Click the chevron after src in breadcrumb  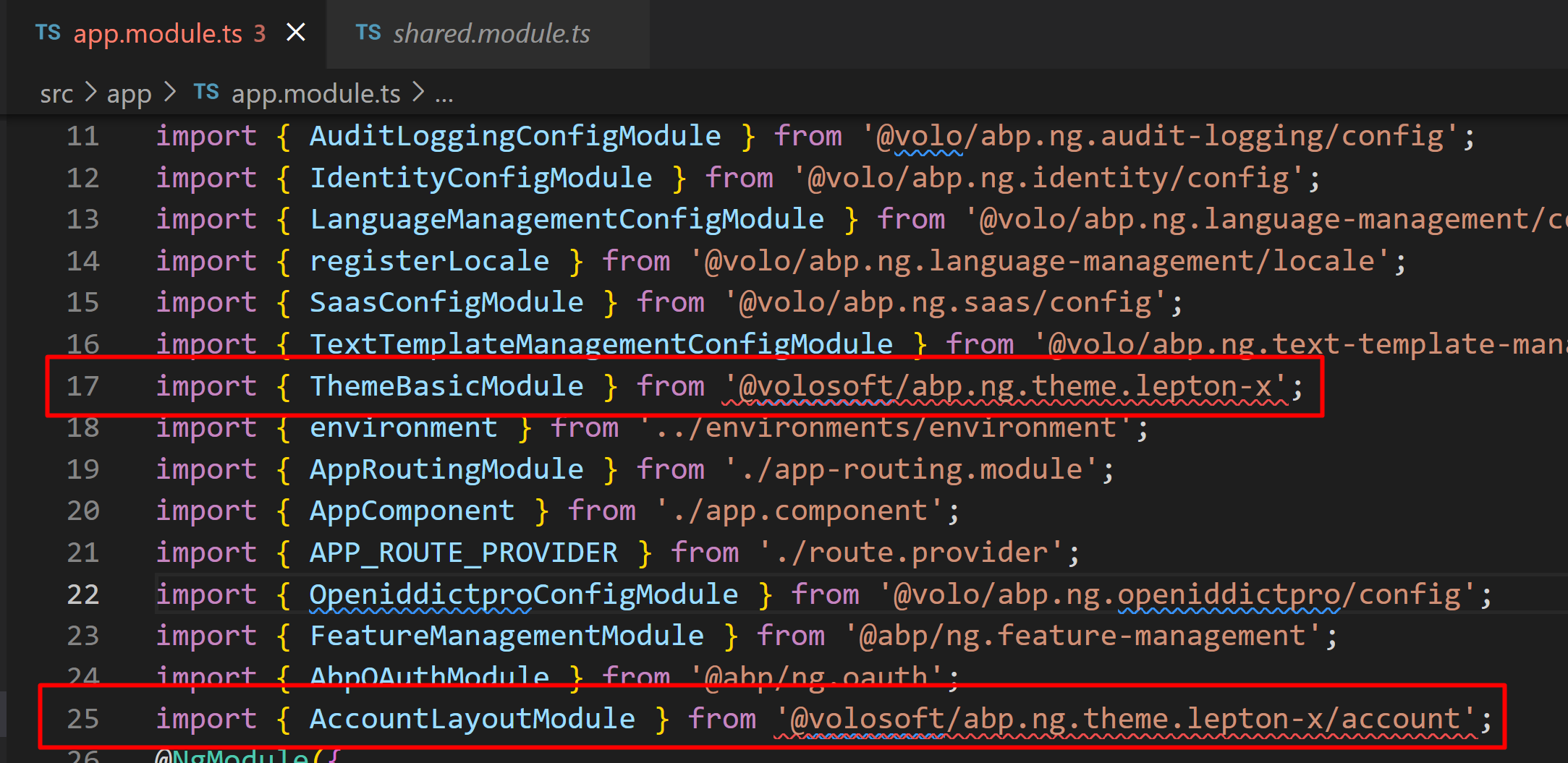[x=90, y=93]
